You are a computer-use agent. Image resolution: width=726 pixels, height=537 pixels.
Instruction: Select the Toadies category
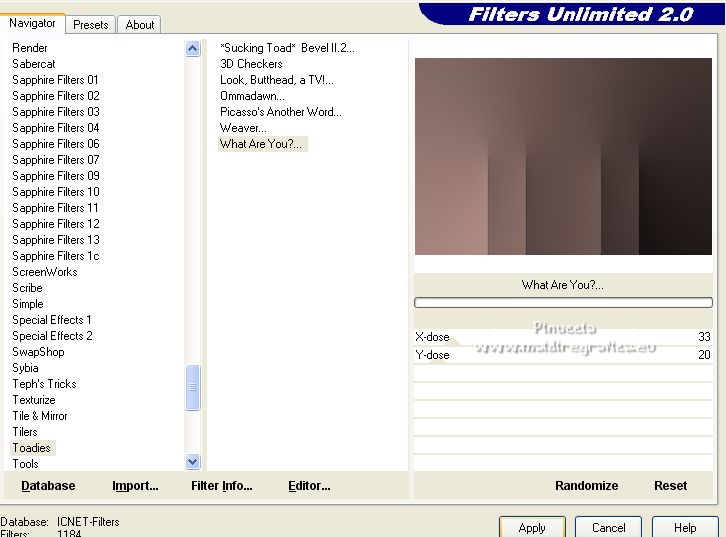[31, 448]
